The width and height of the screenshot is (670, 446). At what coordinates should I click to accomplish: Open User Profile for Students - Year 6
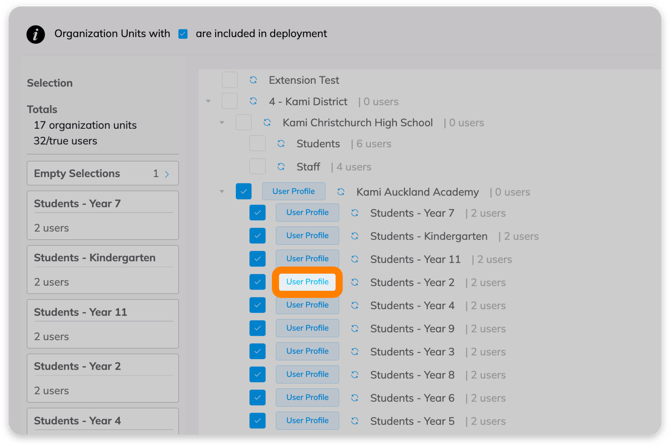pyautogui.click(x=307, y=397)
